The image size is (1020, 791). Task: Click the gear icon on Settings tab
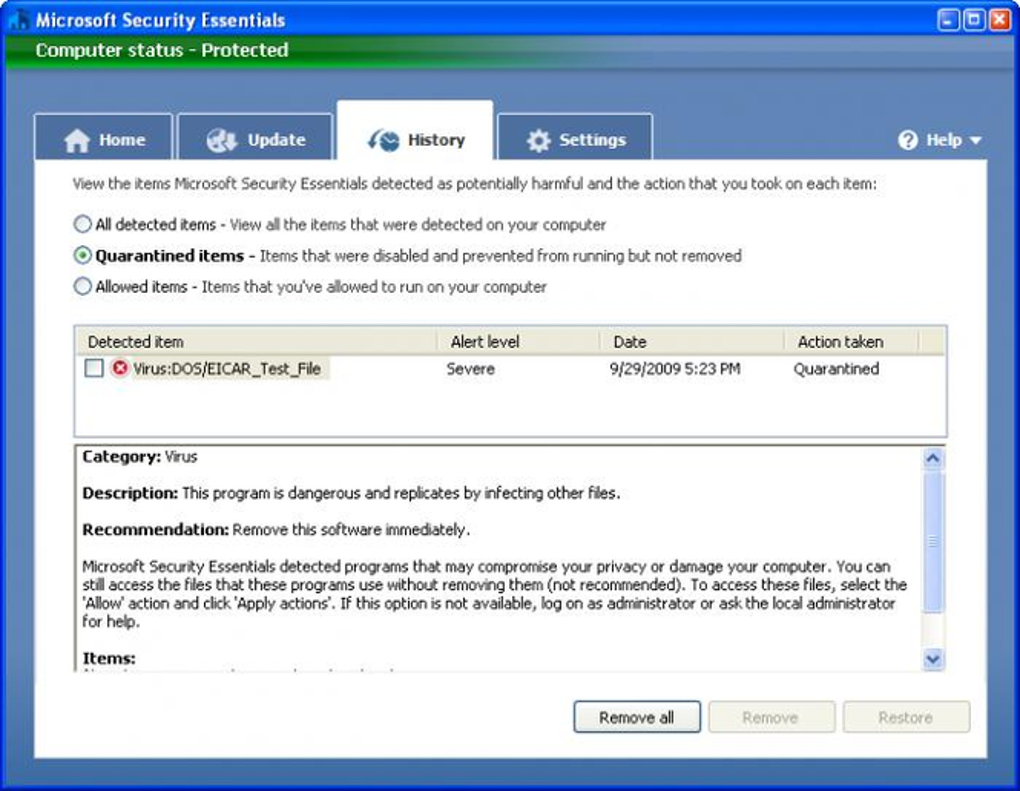(538, 140)
